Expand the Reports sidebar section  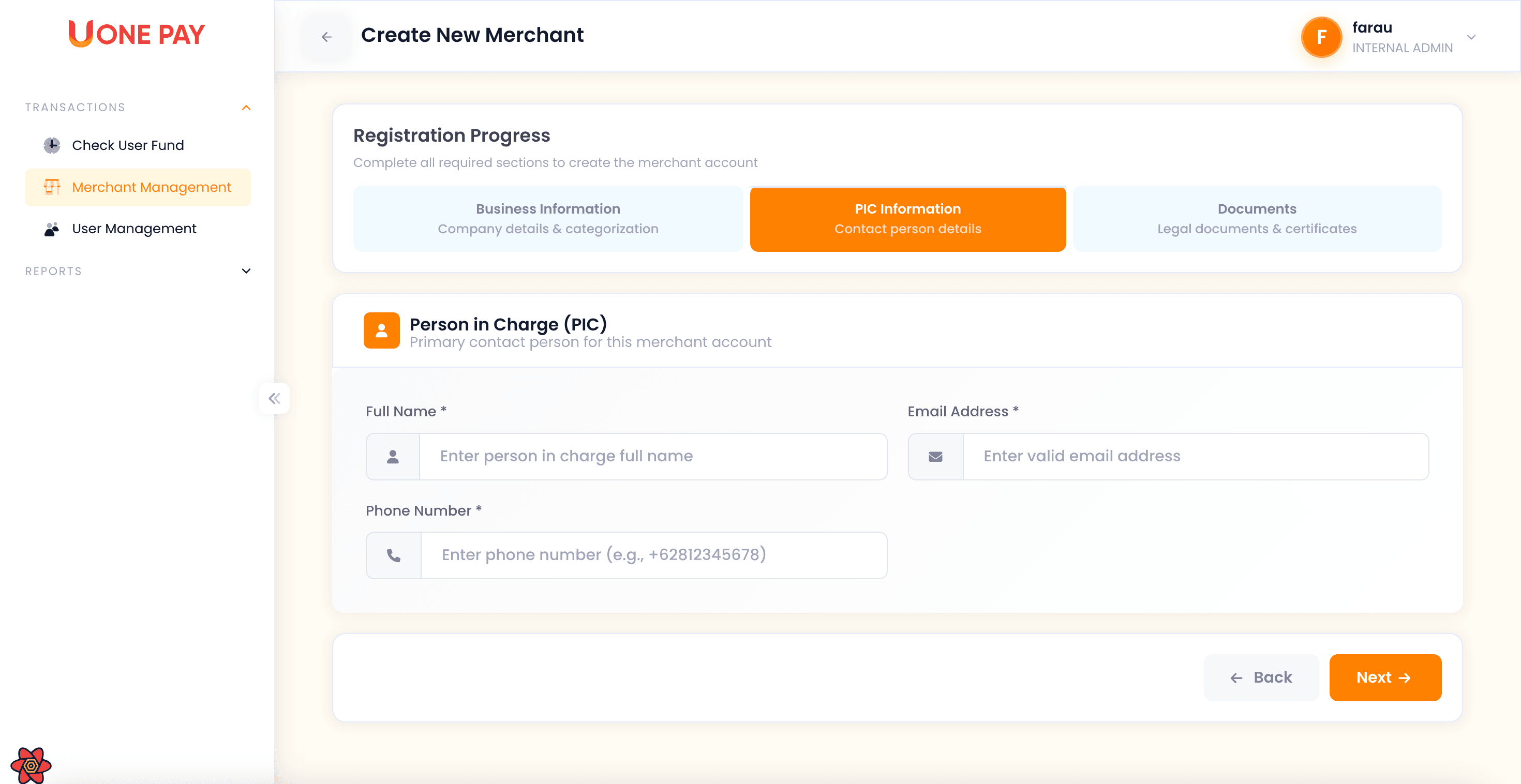pos(246,271)
